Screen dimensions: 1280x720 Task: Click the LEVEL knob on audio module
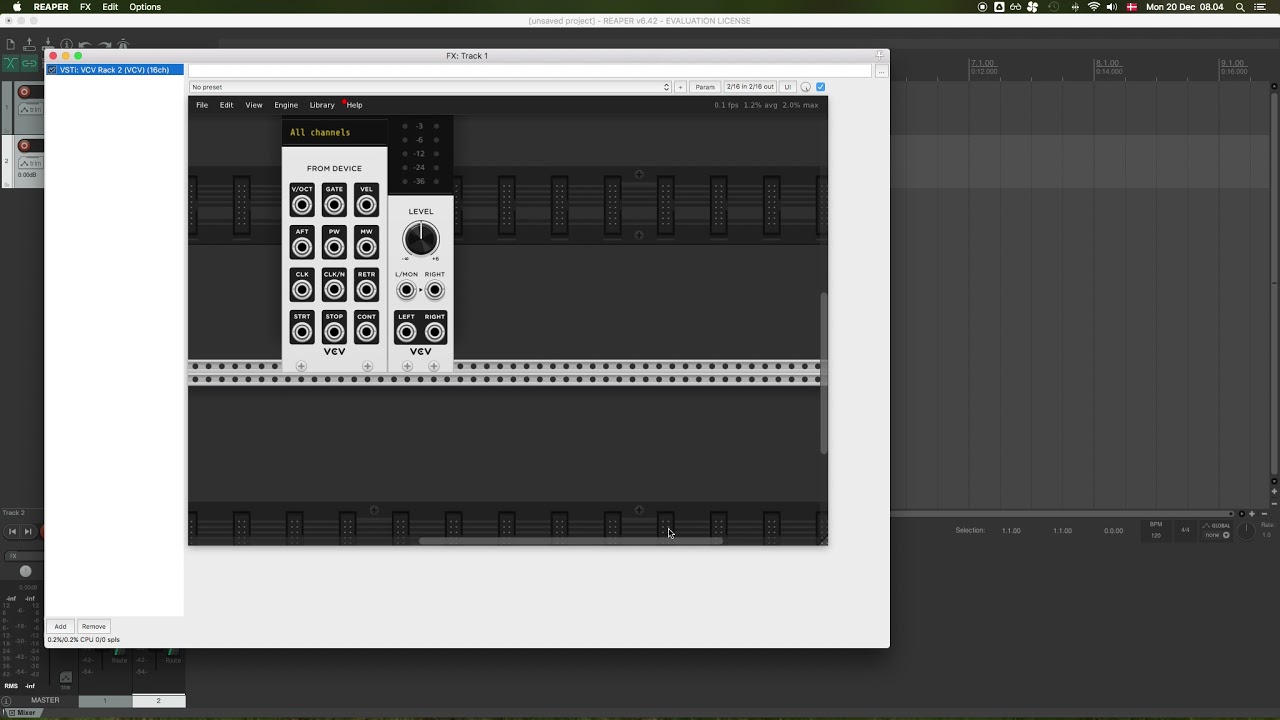(421, 239)
